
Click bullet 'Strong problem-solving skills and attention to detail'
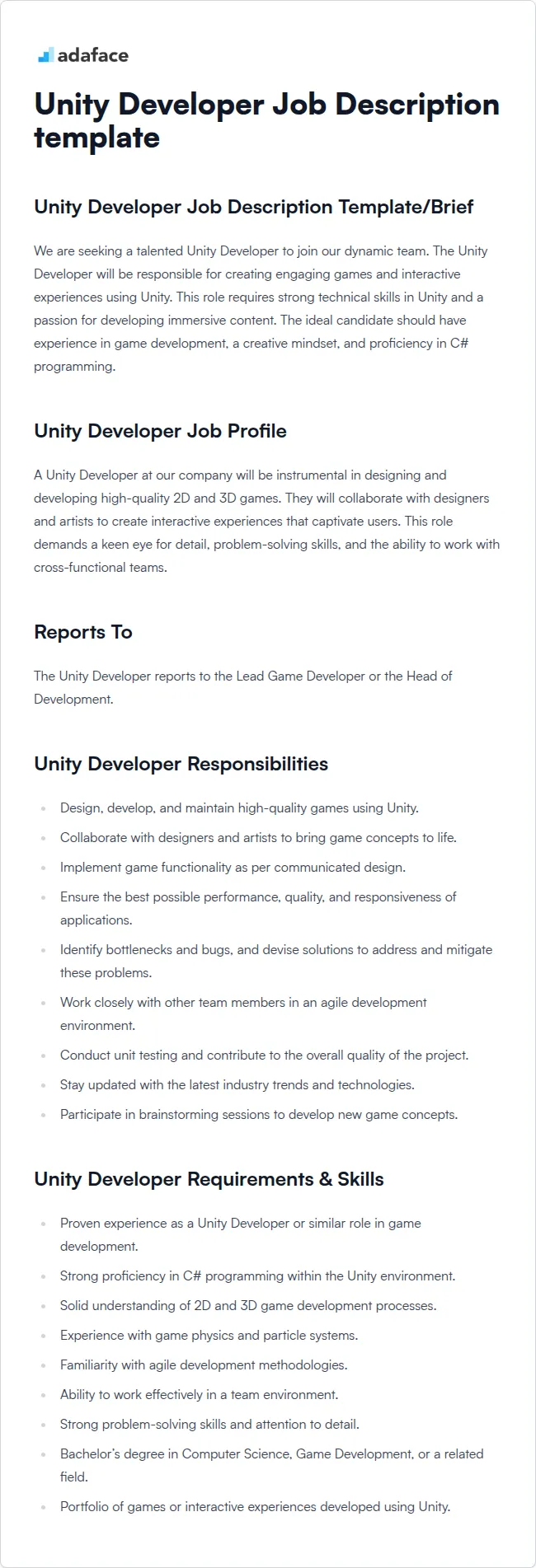[209, 1425]
